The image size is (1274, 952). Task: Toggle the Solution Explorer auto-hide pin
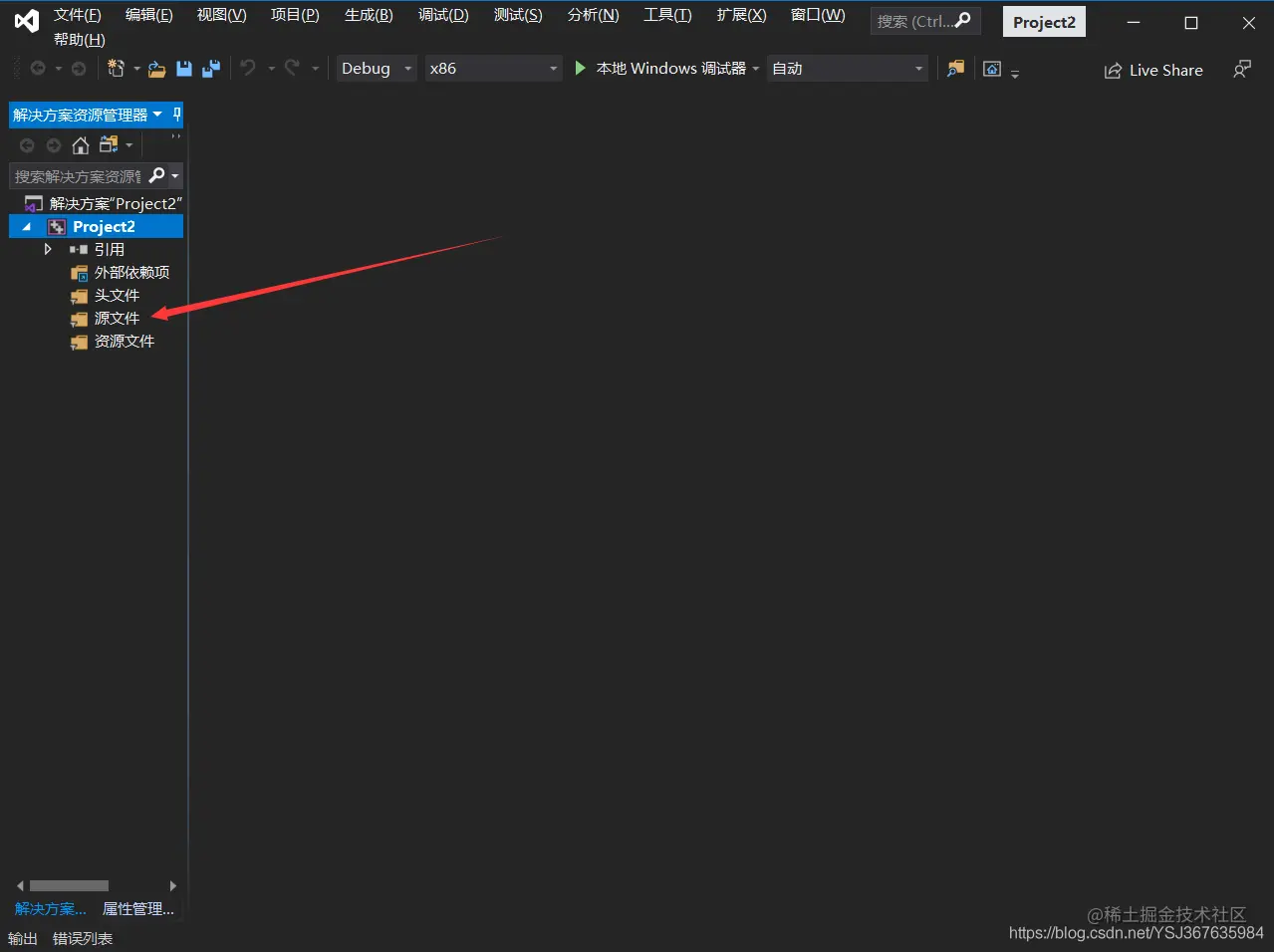coord(176,114)
